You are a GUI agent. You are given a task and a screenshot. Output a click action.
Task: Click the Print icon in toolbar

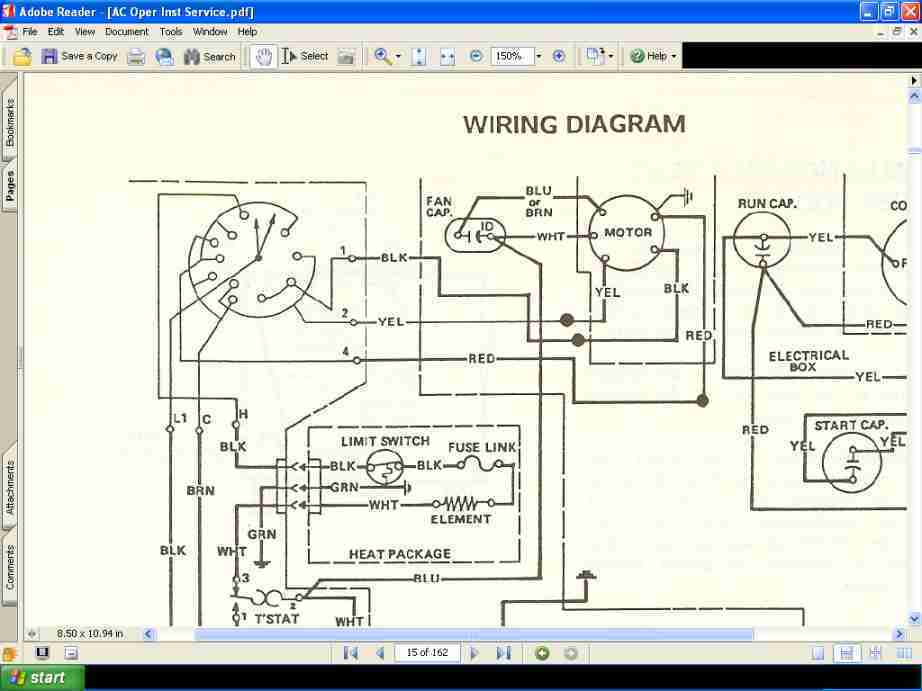click(136, 57)
